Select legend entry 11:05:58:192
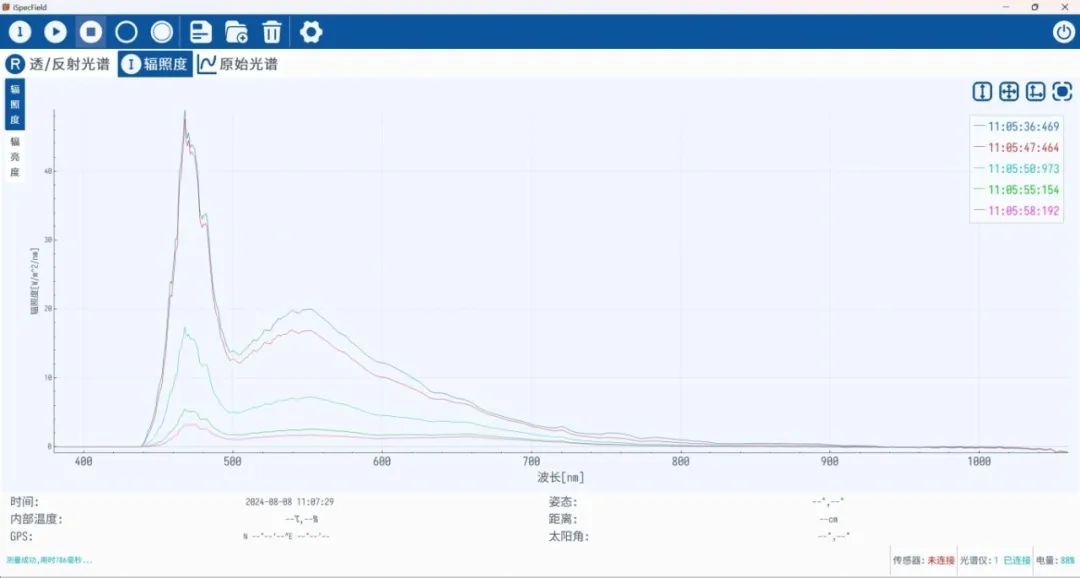This screenshot has height=578, width=1080. coord(1017,211)
